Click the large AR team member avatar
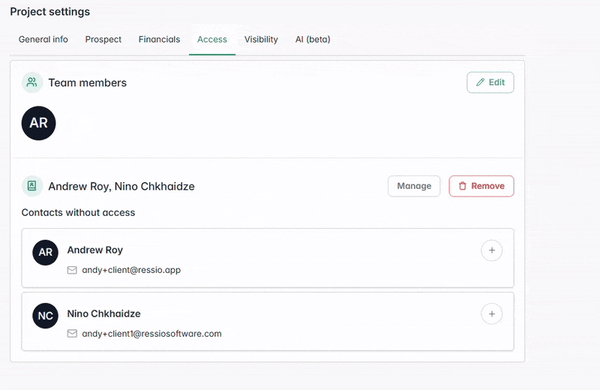This screenshot has height=390, width=600. click(39, 123)
